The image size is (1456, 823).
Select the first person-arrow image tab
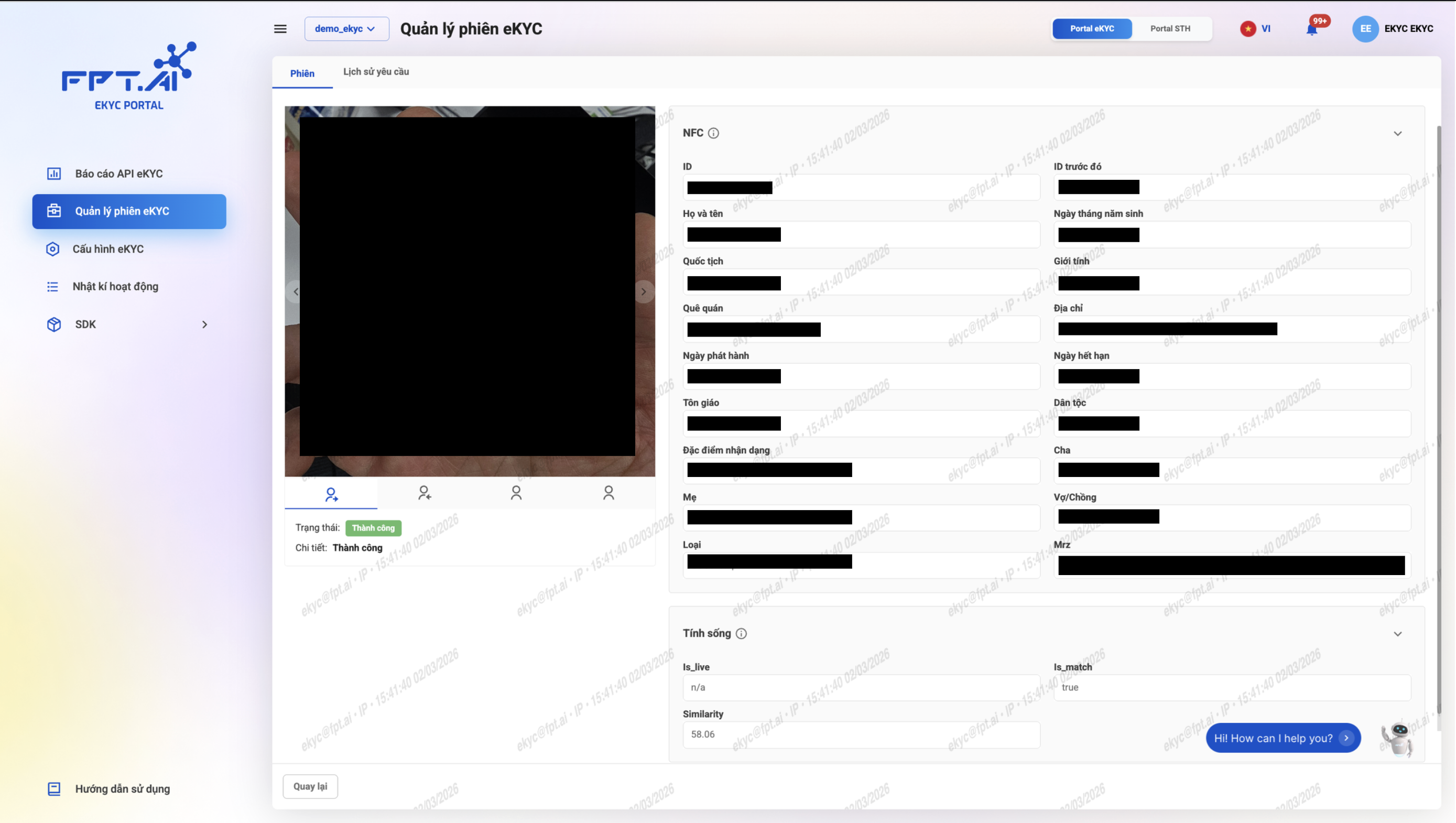tap(331, 493)
